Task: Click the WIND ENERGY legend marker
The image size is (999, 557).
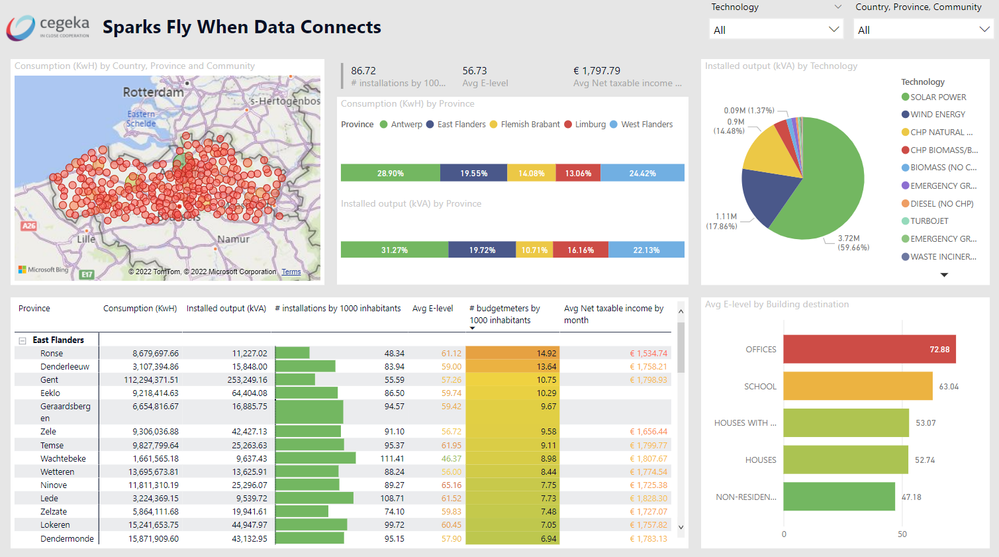Action: click(x=905, y=115)
